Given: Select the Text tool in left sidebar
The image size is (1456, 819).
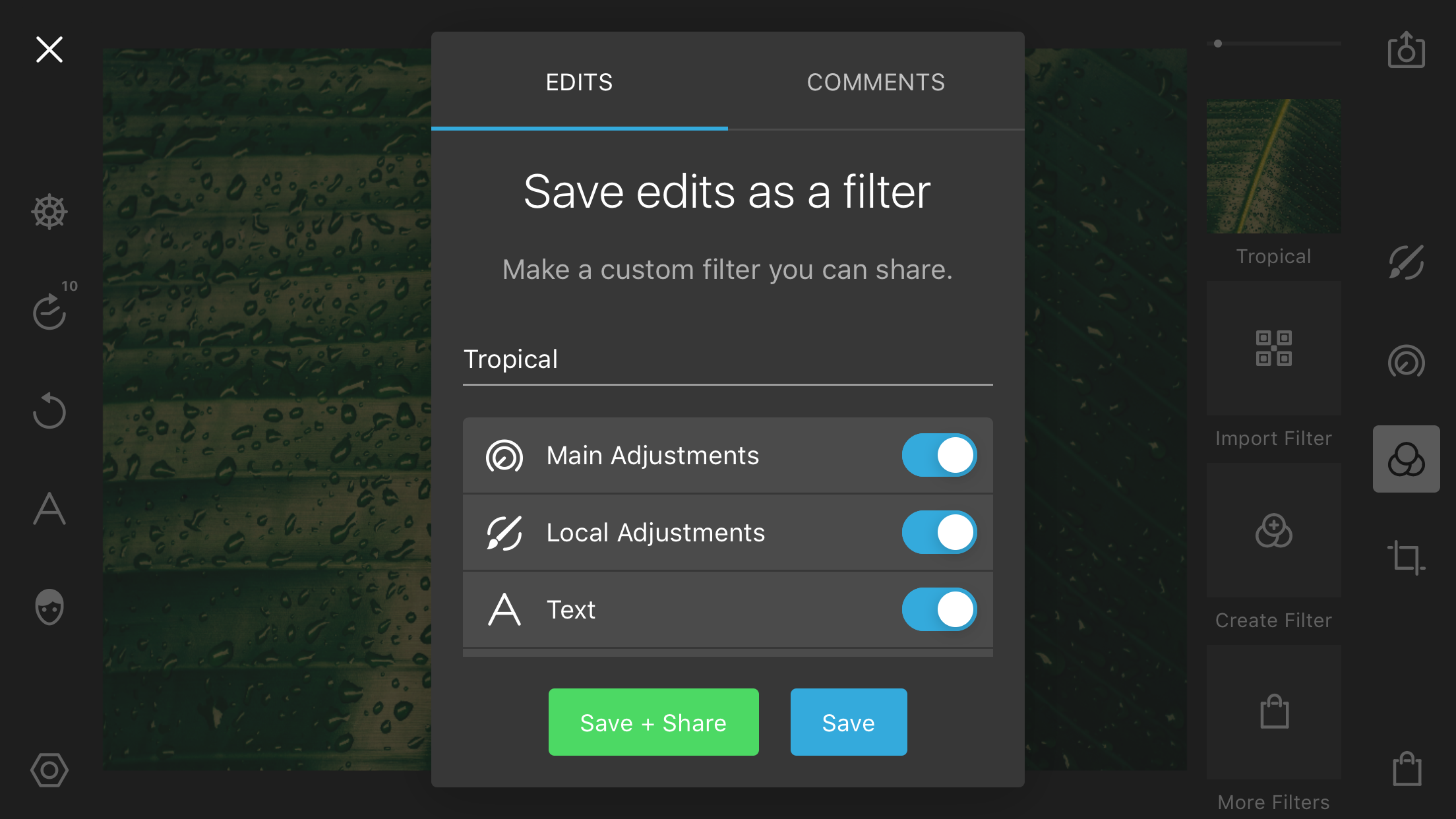Looking at the screenshot, I should tap(49, 508).
